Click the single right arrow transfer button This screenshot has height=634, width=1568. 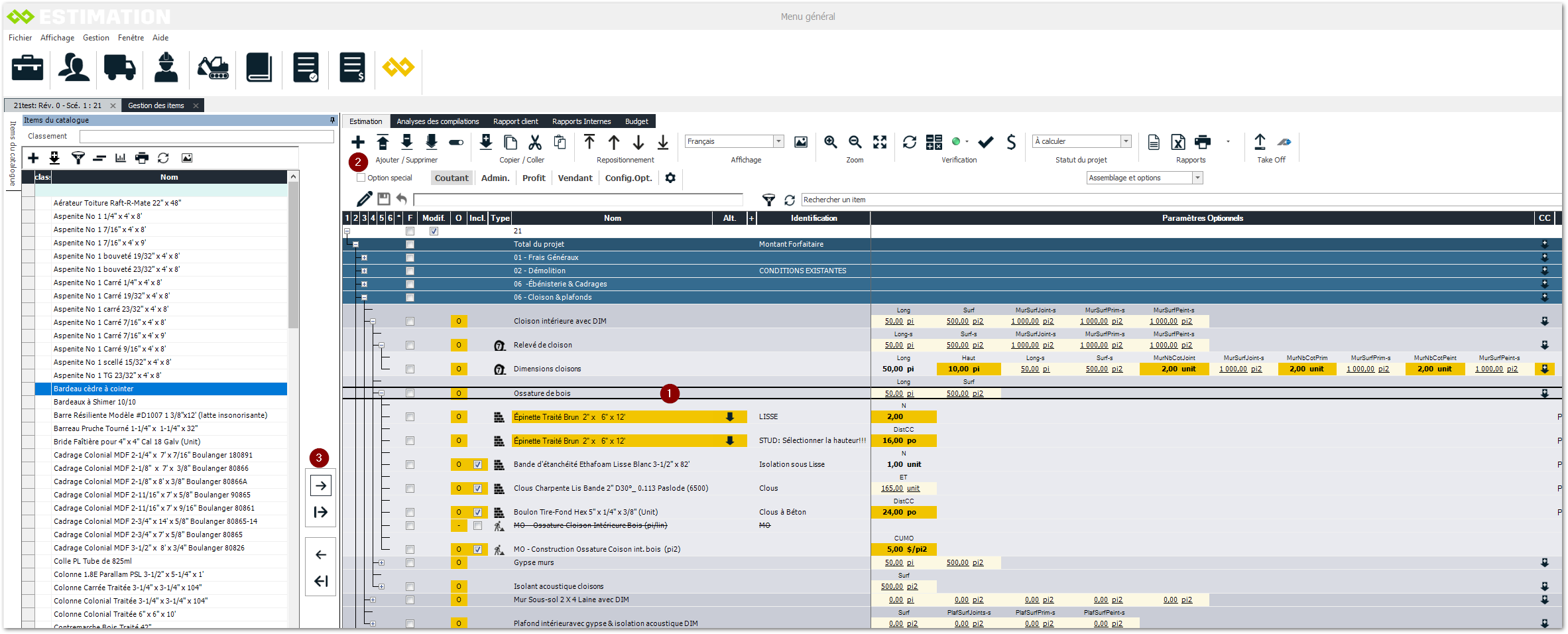click(x=321, y=486)
